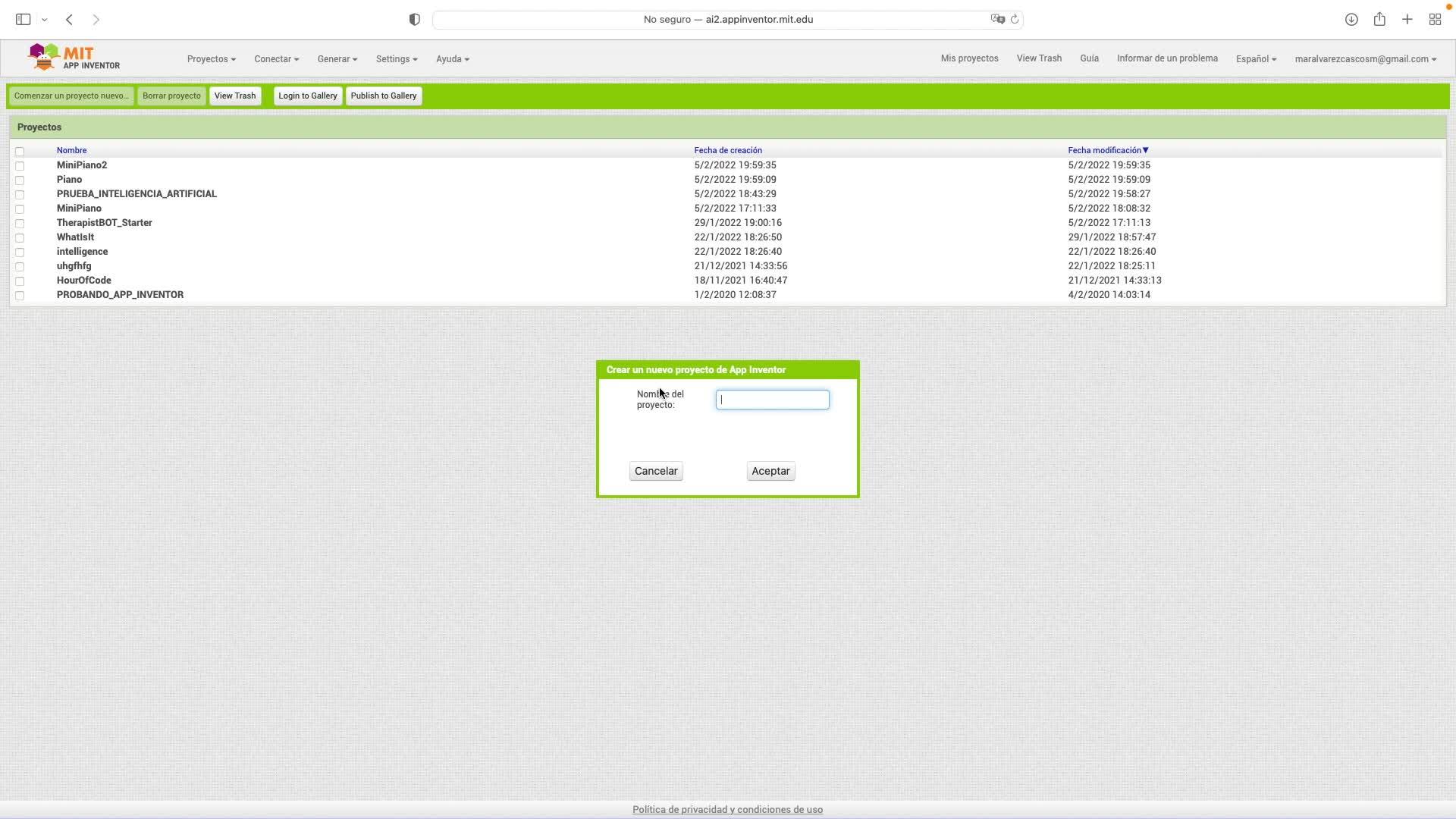Click the privacy shield icon
The height and width of the screenshot is (819, 1456).
tap(414, 20)
